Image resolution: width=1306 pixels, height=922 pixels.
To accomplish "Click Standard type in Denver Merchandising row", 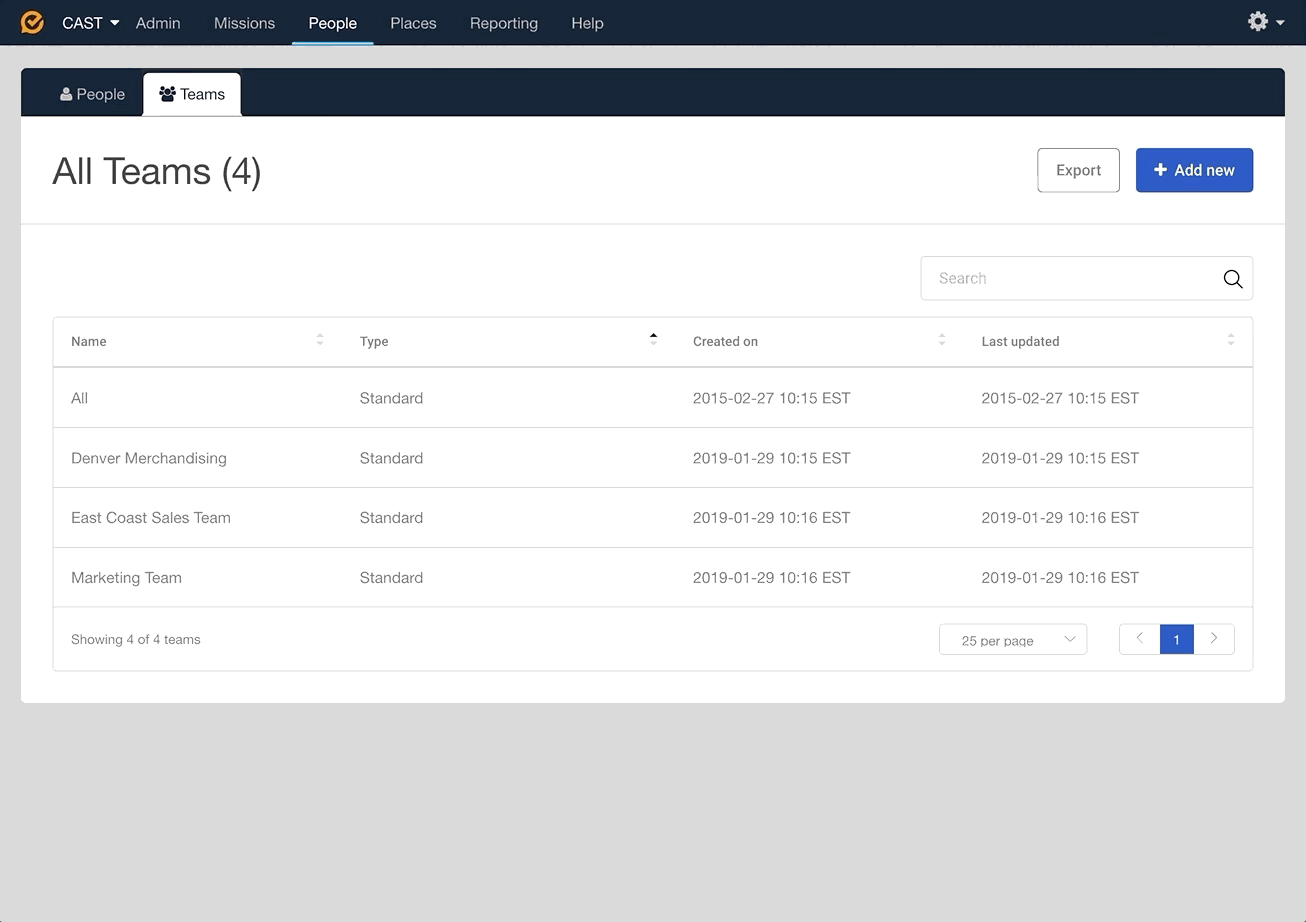I will tap(391, 458).
